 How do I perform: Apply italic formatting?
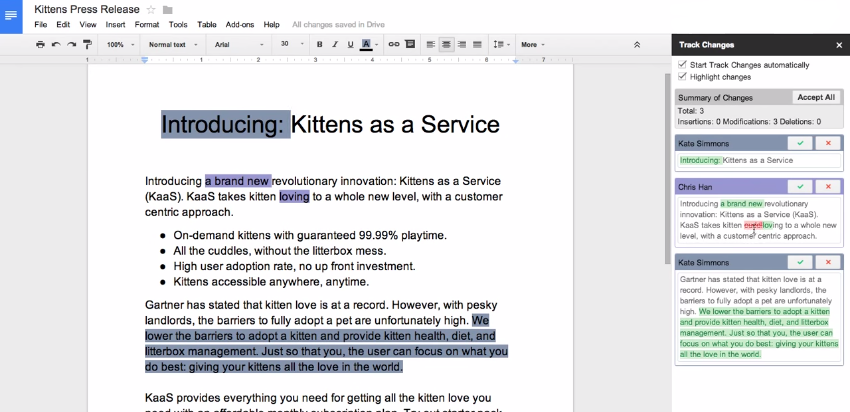pos(334,44)
